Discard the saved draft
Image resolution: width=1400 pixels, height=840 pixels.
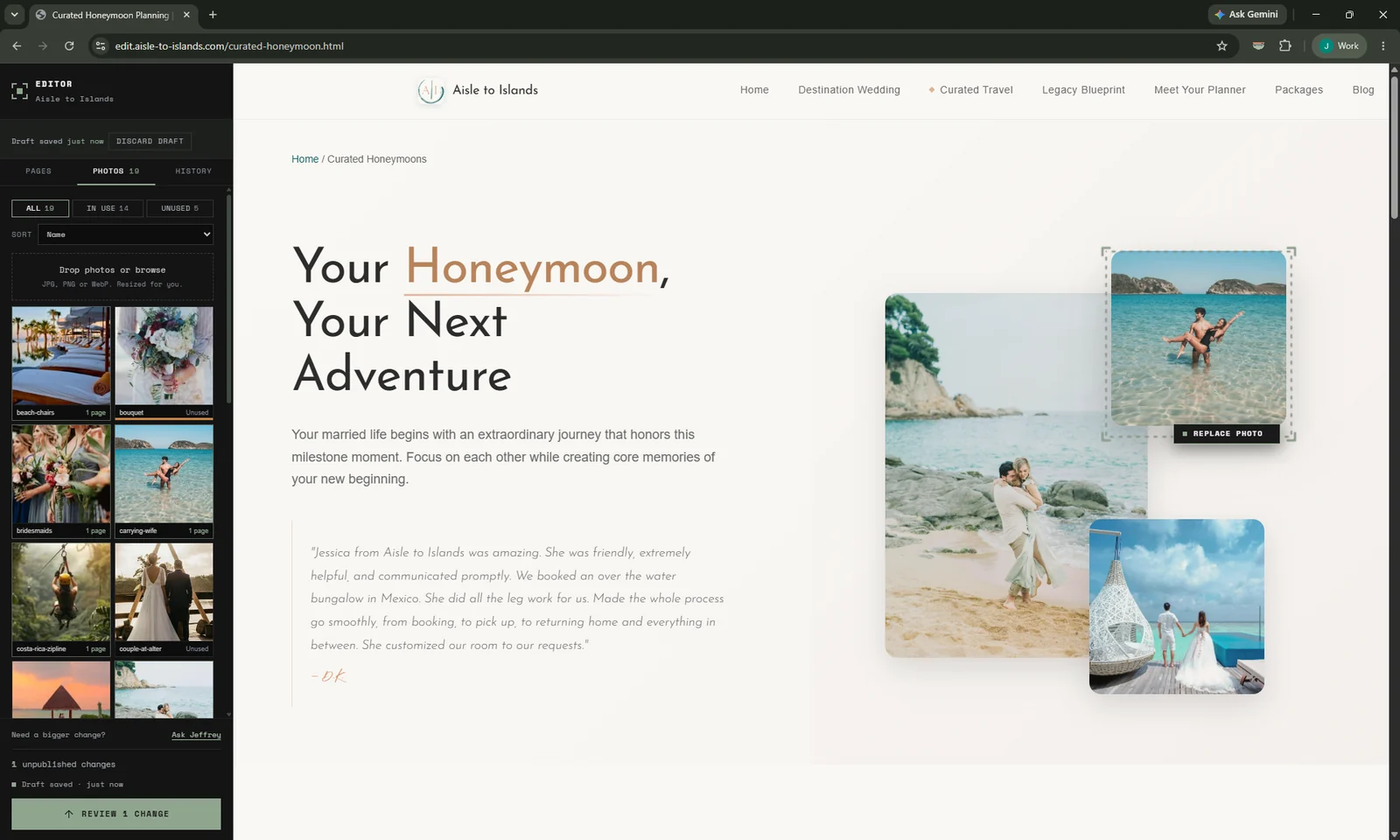point(150,141)
